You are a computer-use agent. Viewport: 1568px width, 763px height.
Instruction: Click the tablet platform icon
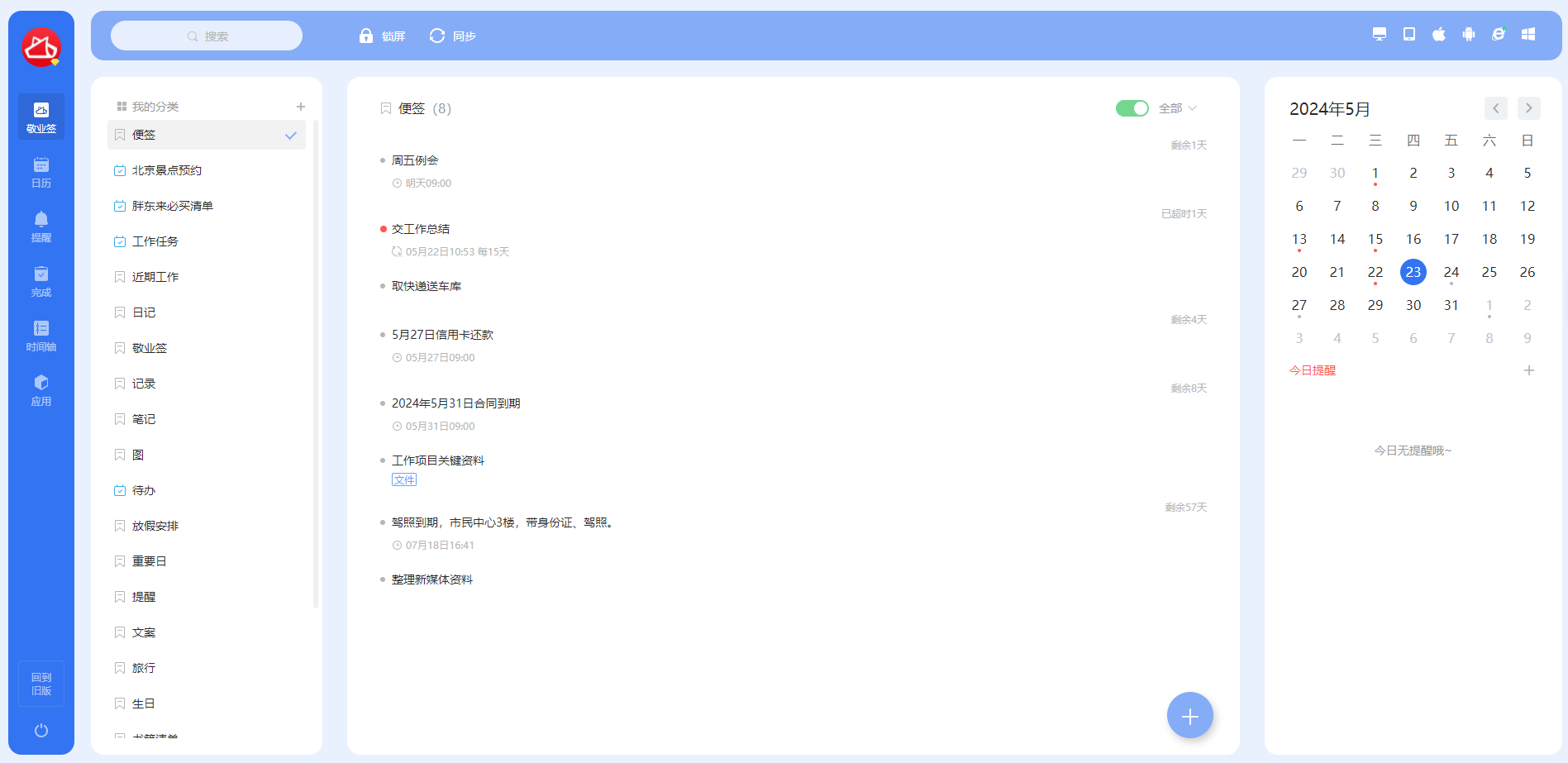(1409, 34)
